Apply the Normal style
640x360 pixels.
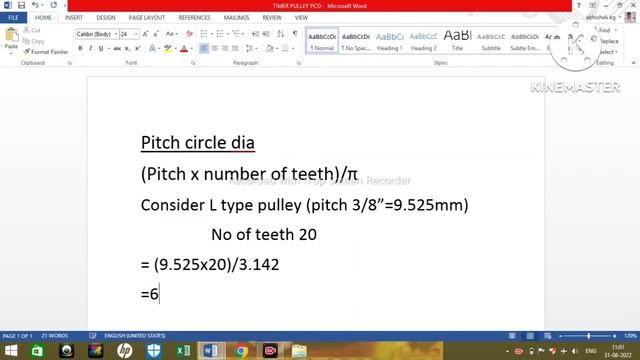pos(322,41)
